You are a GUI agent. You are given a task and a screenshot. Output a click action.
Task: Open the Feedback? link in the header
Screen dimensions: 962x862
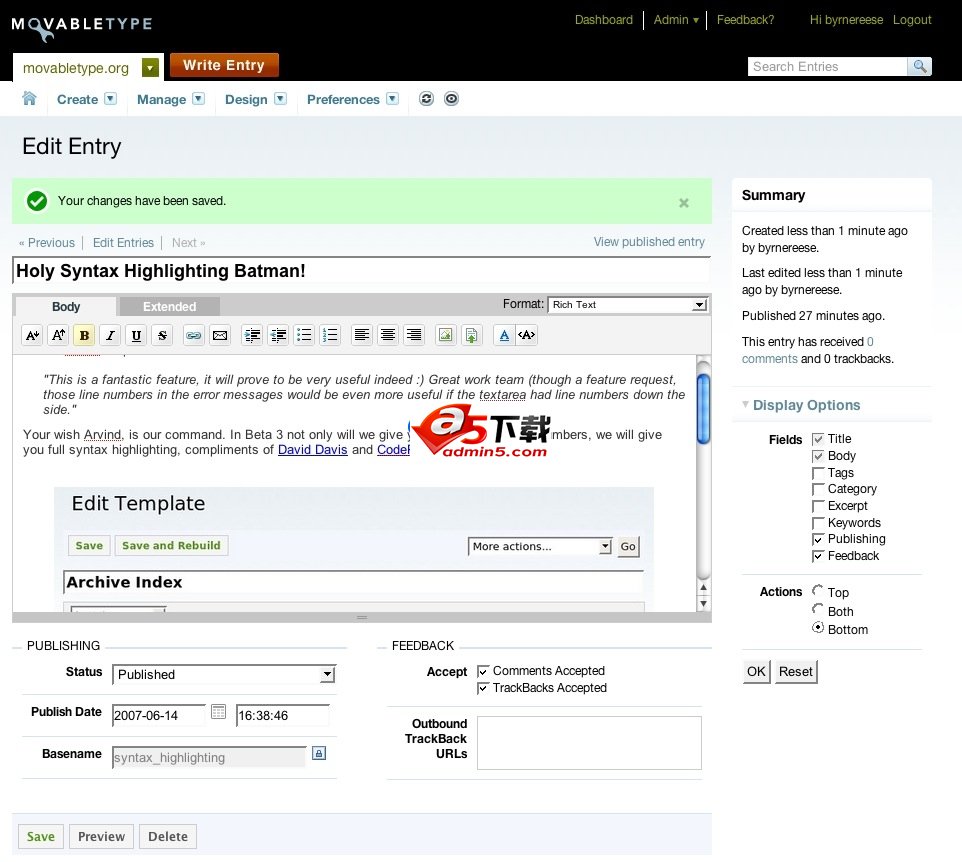point(745,20)
